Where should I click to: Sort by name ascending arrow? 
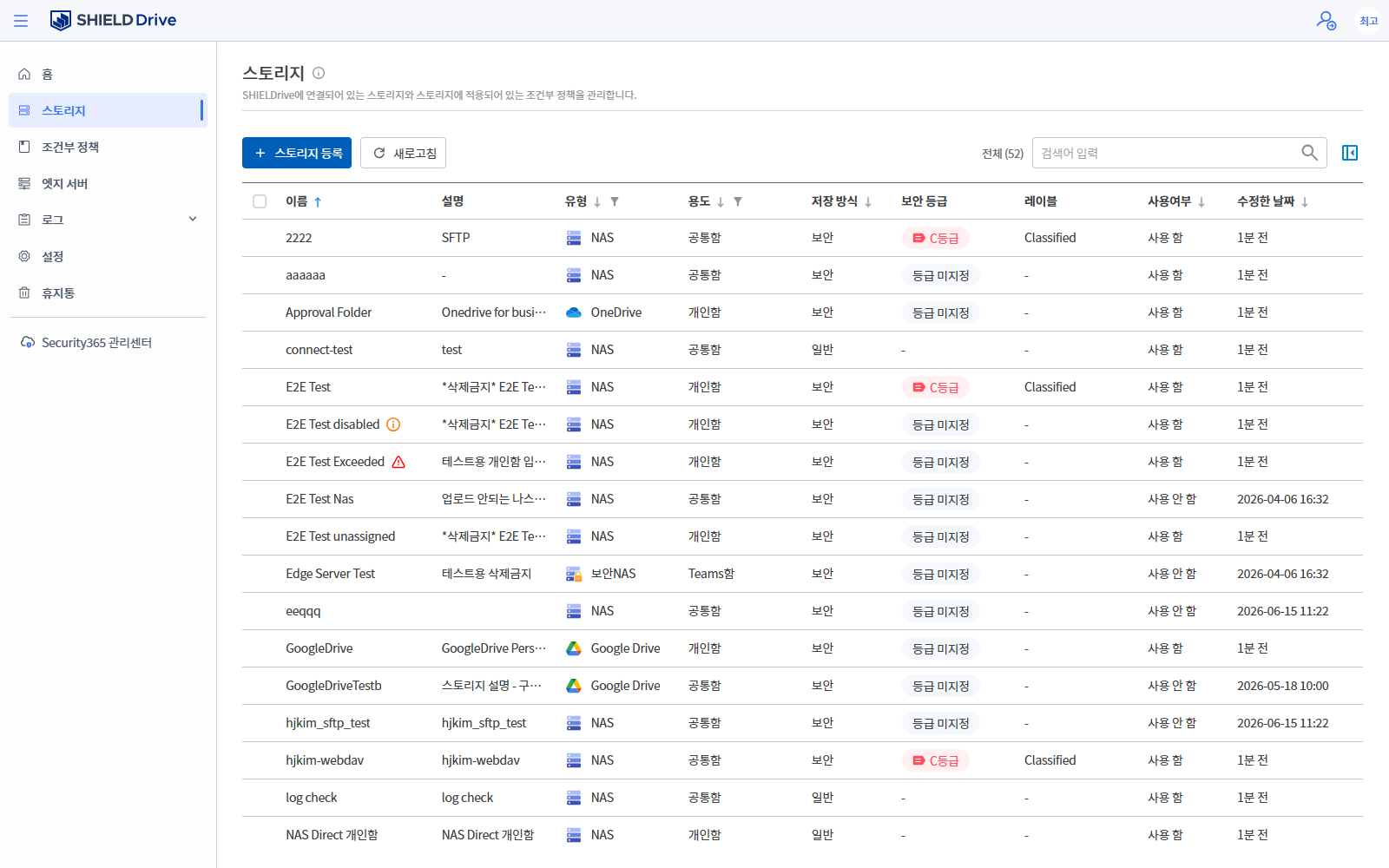click(x=318, y=201)
